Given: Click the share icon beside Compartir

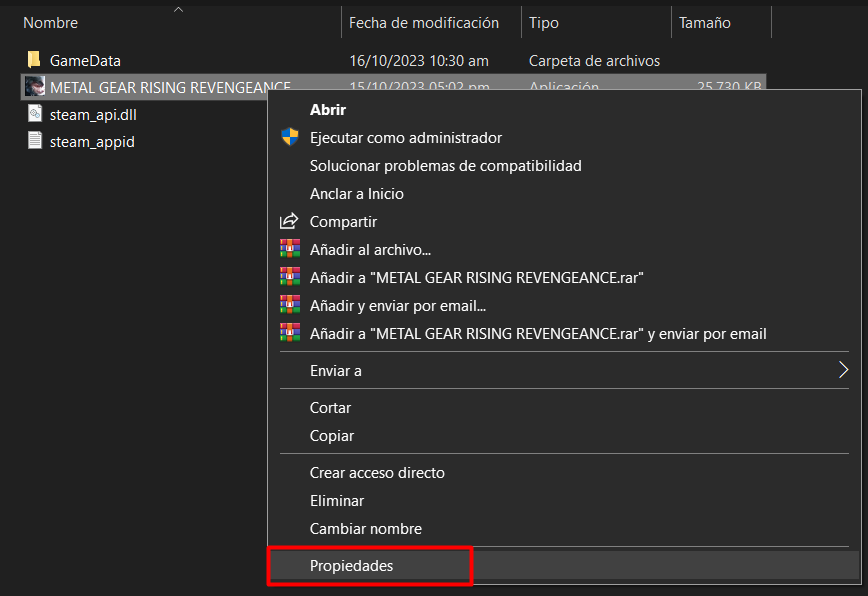Looking at the screenshot, I should tap(289, 222).
